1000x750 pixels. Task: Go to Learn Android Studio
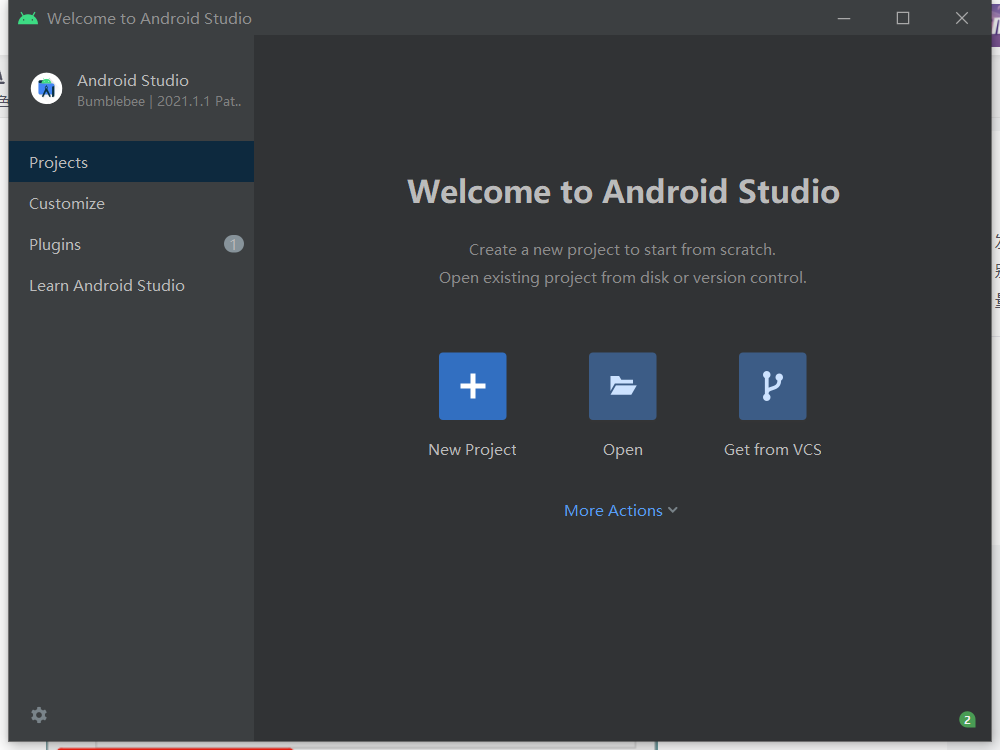(131, 285)
